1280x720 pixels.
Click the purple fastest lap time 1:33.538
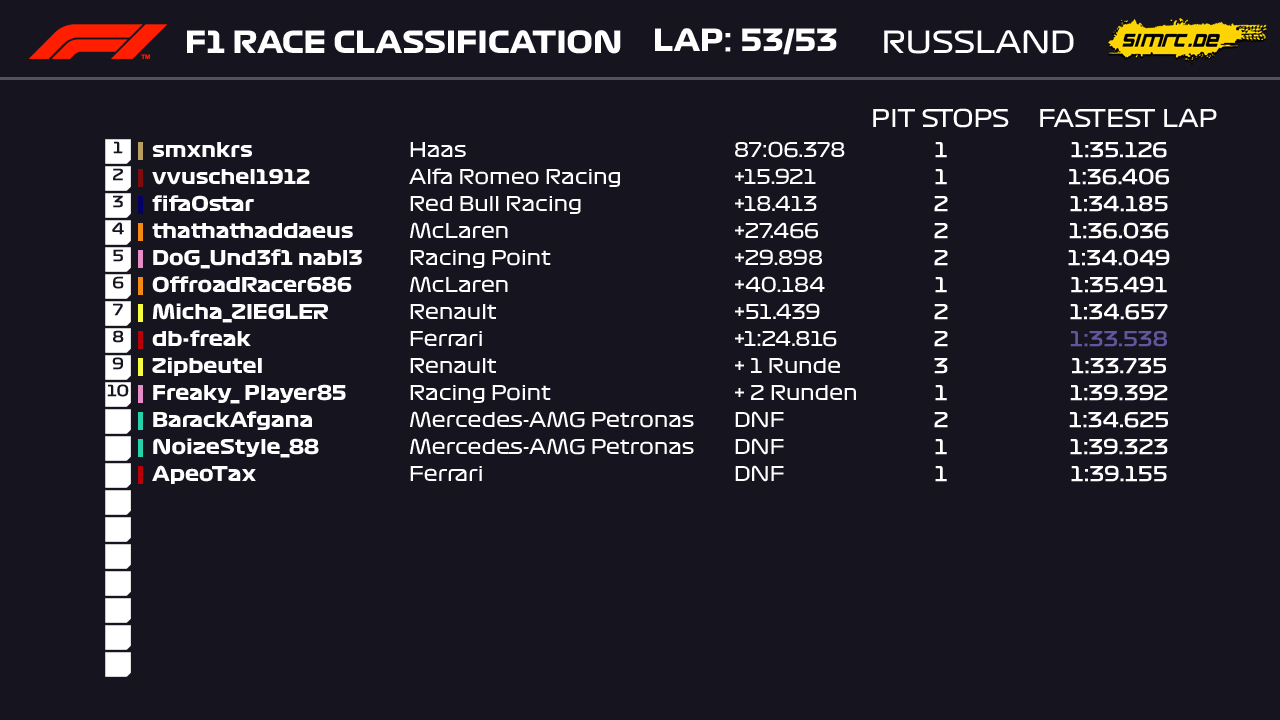[x=1118, y=339]
